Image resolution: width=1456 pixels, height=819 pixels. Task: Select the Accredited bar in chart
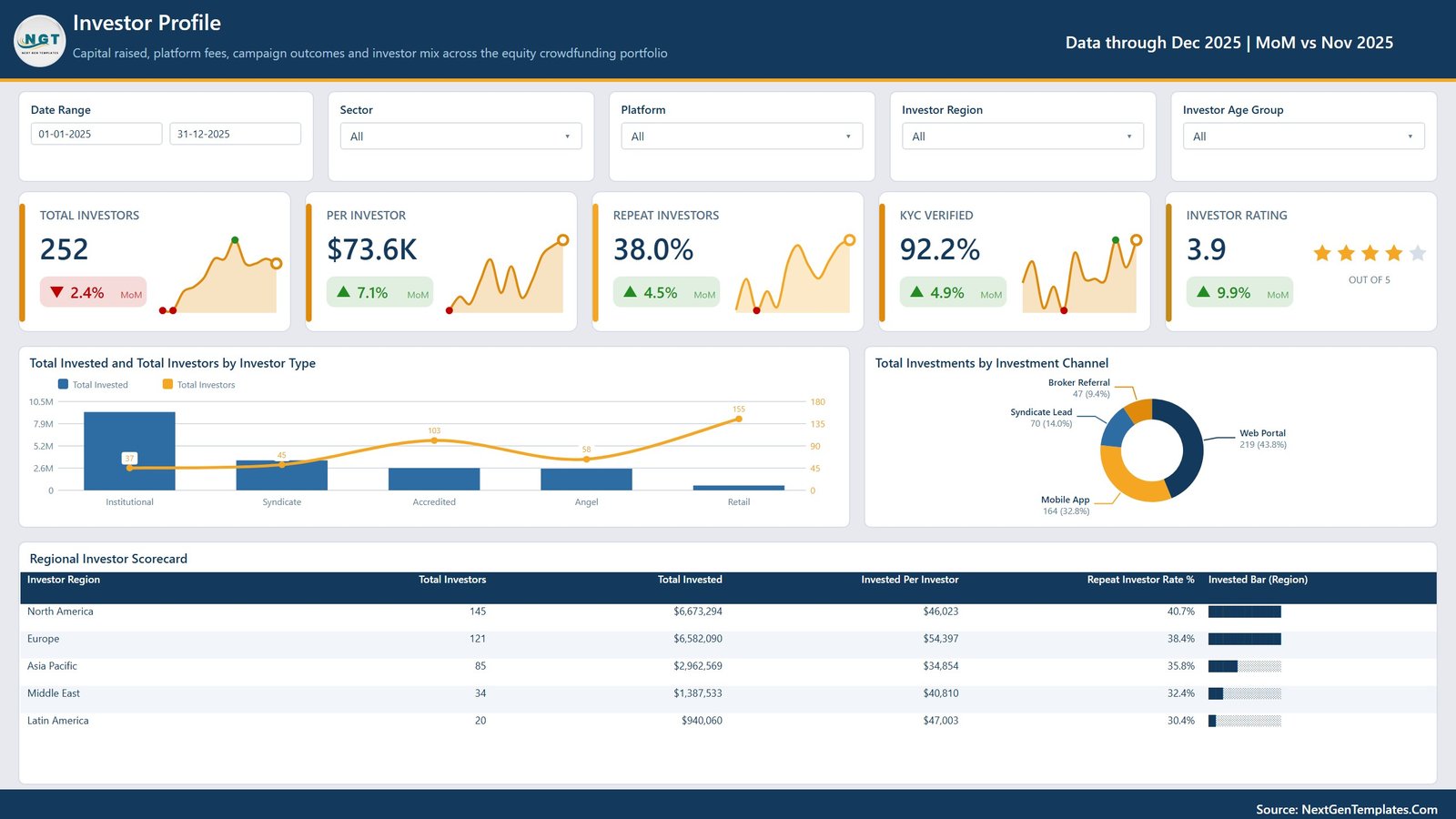point(434,480)
